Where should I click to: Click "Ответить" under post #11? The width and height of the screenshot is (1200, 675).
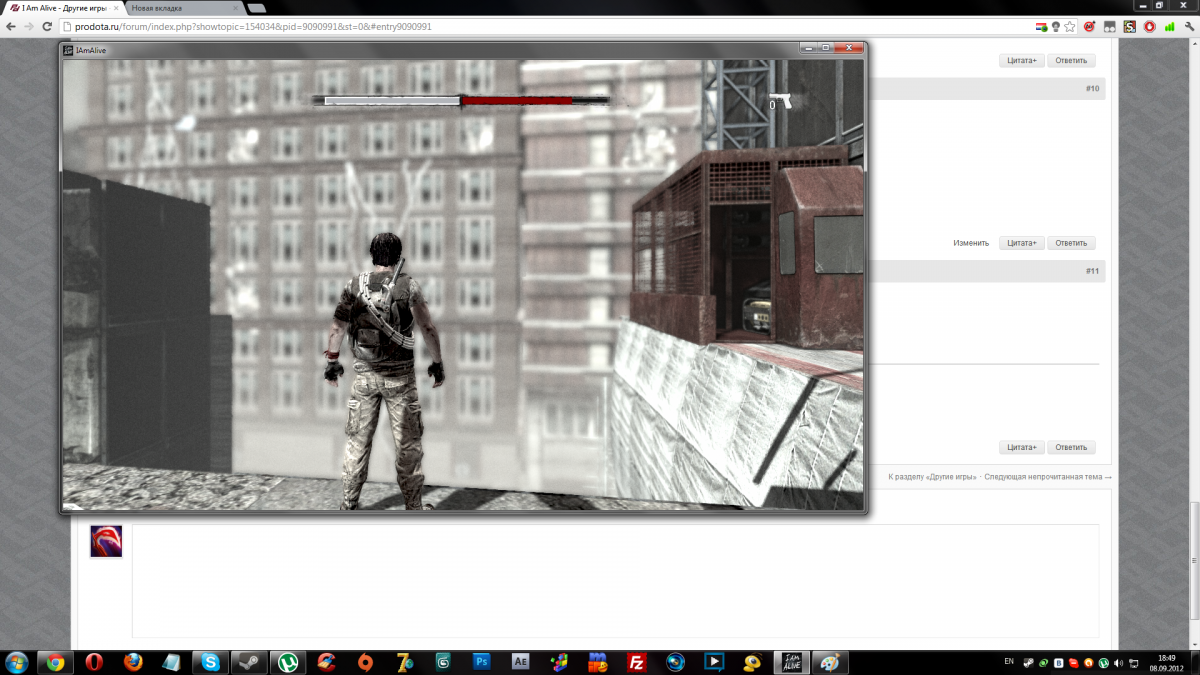[1071, 447]
